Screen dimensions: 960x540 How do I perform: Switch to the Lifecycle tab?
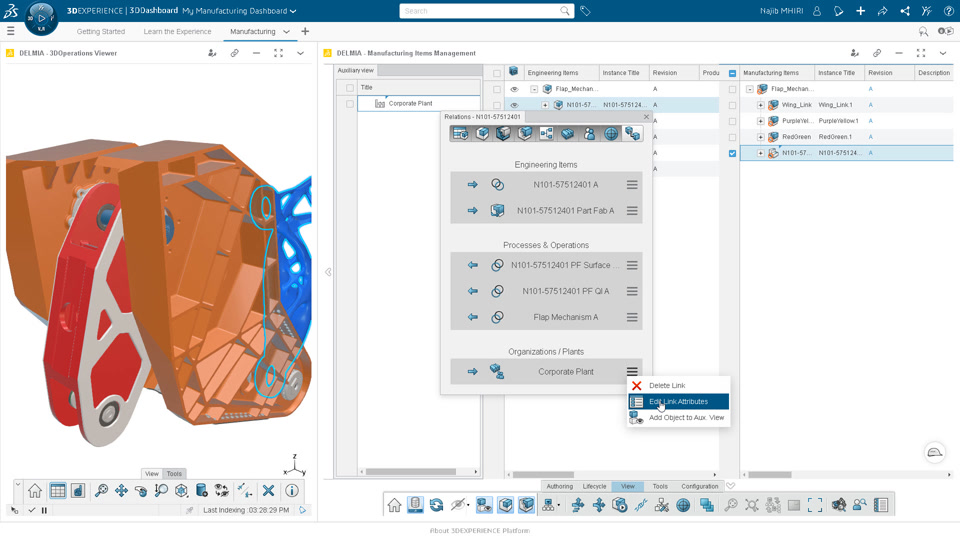click(x=594, y=486)
